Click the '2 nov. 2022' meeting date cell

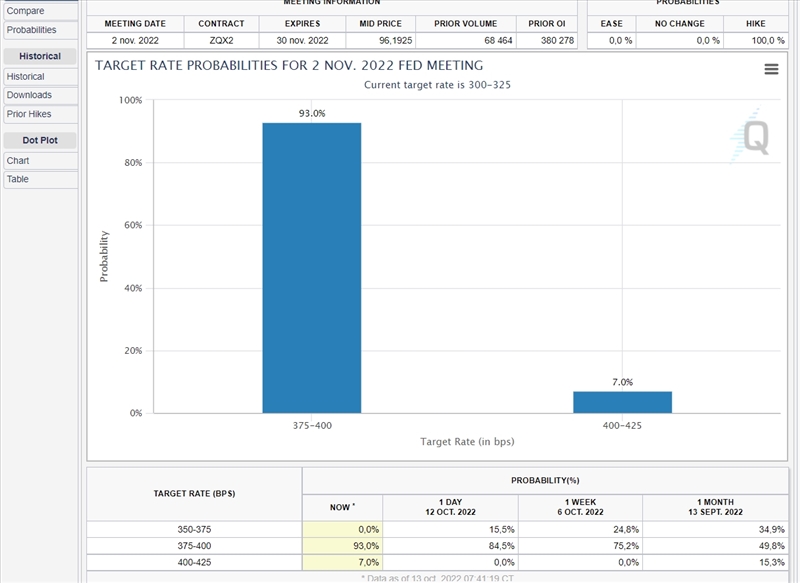tap(135, 40)
